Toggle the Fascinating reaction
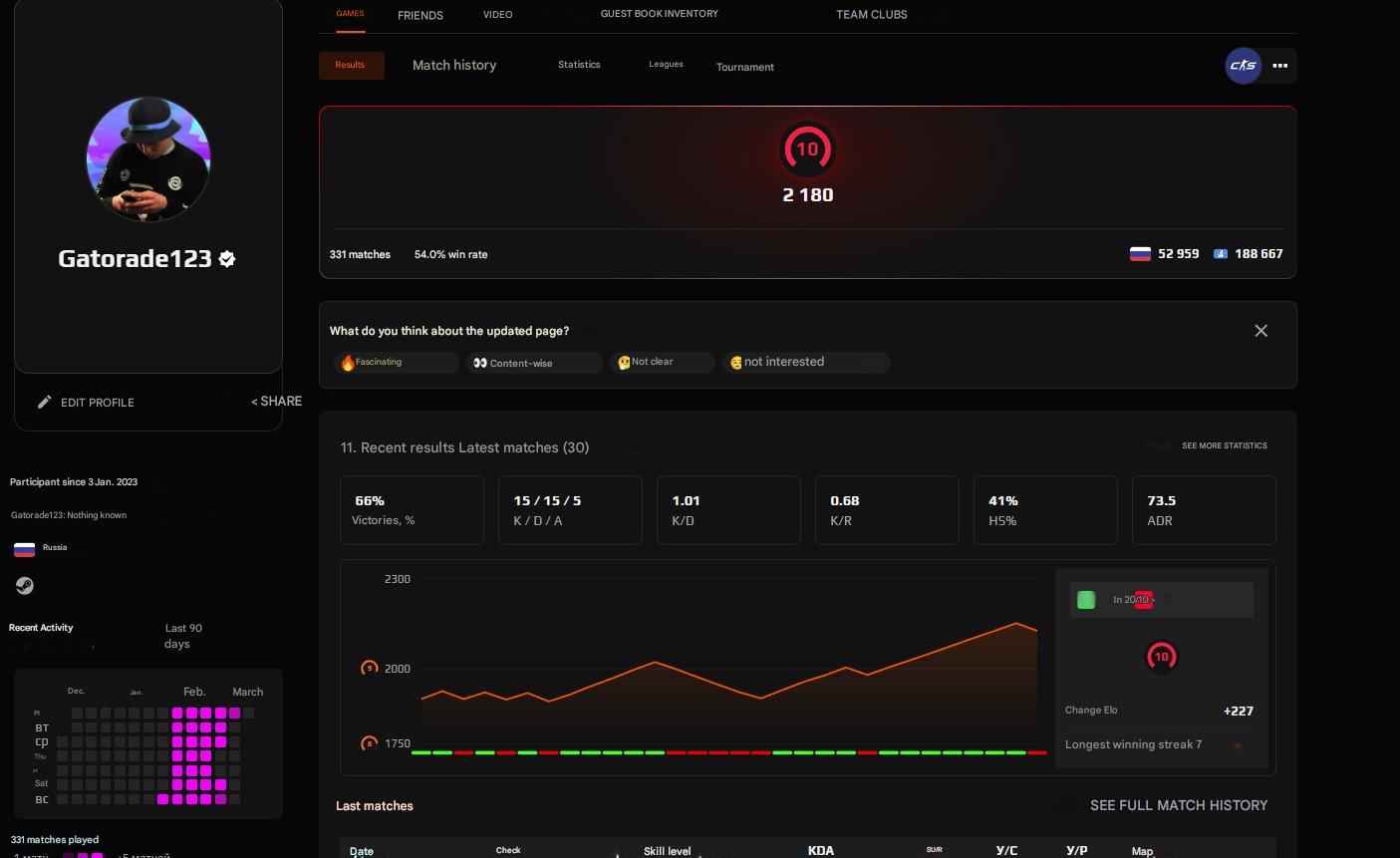Image resolution: width=1400 pixels, height=858 pixels. point(396,362)
